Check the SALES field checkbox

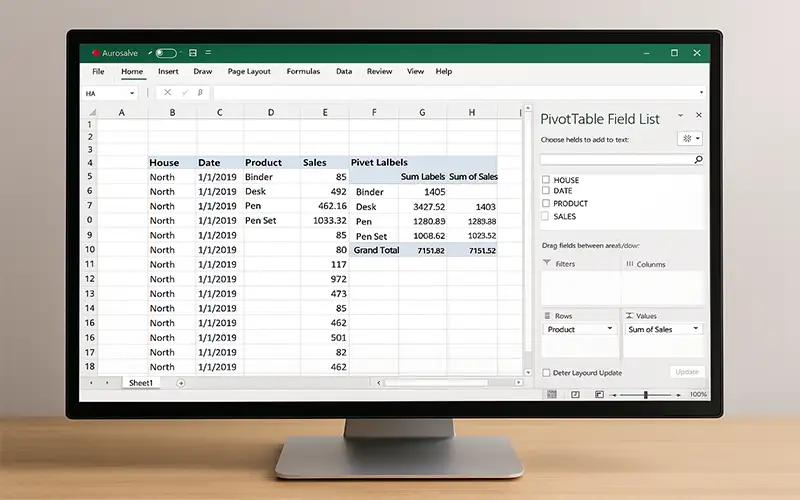pyautogui.click(x=545, y=216)
